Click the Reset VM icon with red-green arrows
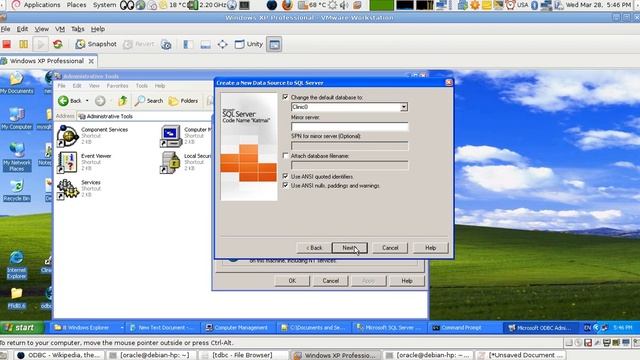Screen dimensions: 640x360 coord(58,44)
